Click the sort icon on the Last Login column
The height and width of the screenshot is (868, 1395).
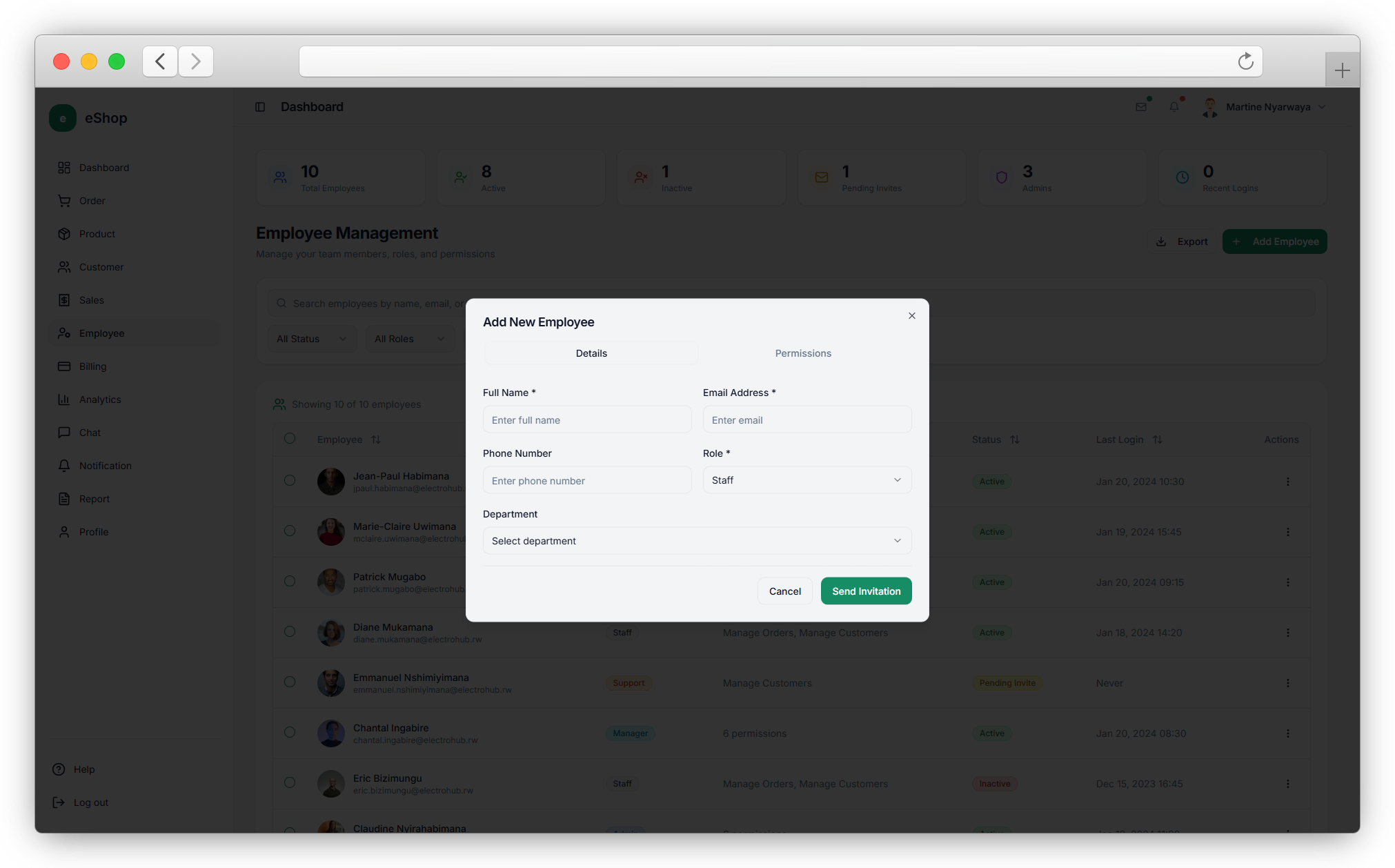pos(1159,440)
